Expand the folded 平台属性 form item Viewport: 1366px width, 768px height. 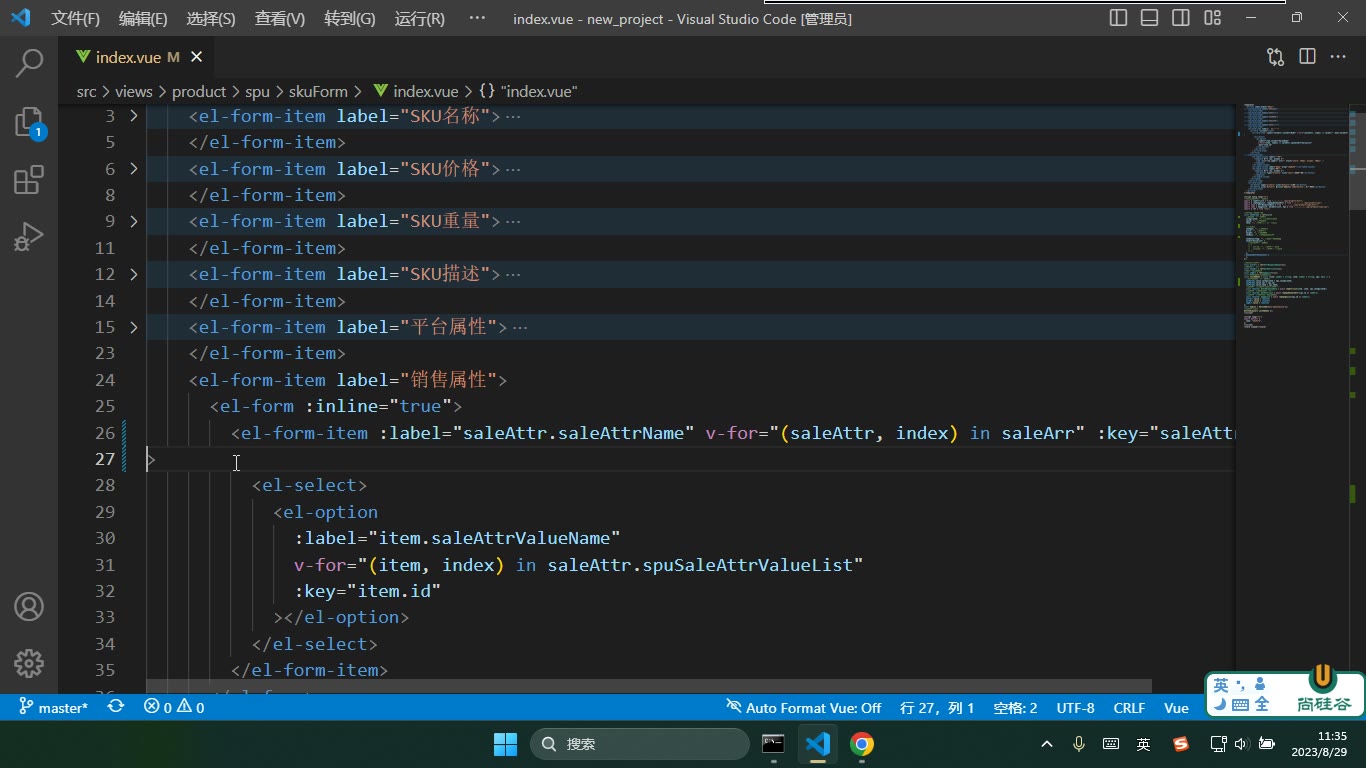pos(134,327)
